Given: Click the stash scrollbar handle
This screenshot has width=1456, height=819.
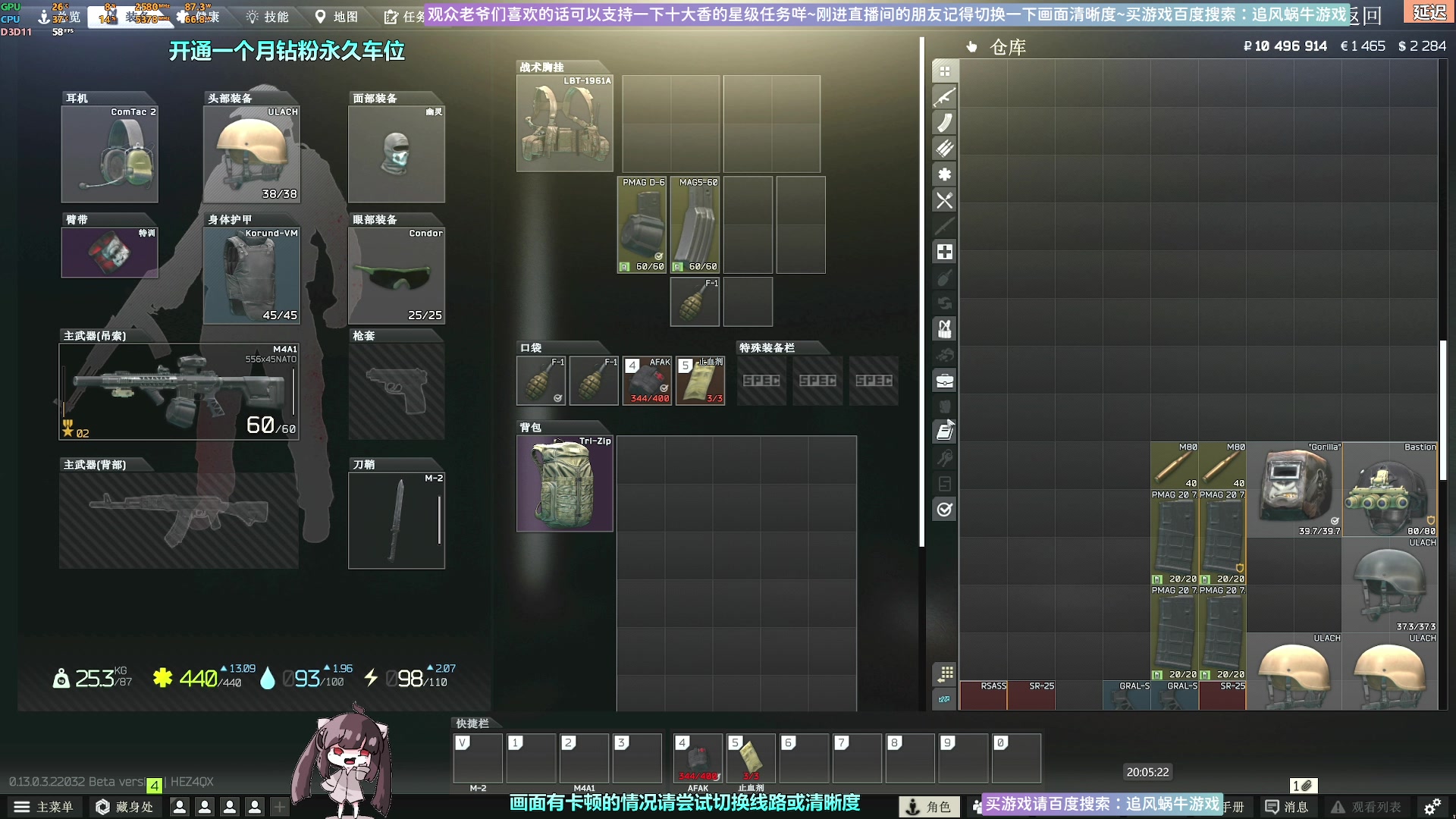Looking at the screenshot, I should (x=1442, y=409).
